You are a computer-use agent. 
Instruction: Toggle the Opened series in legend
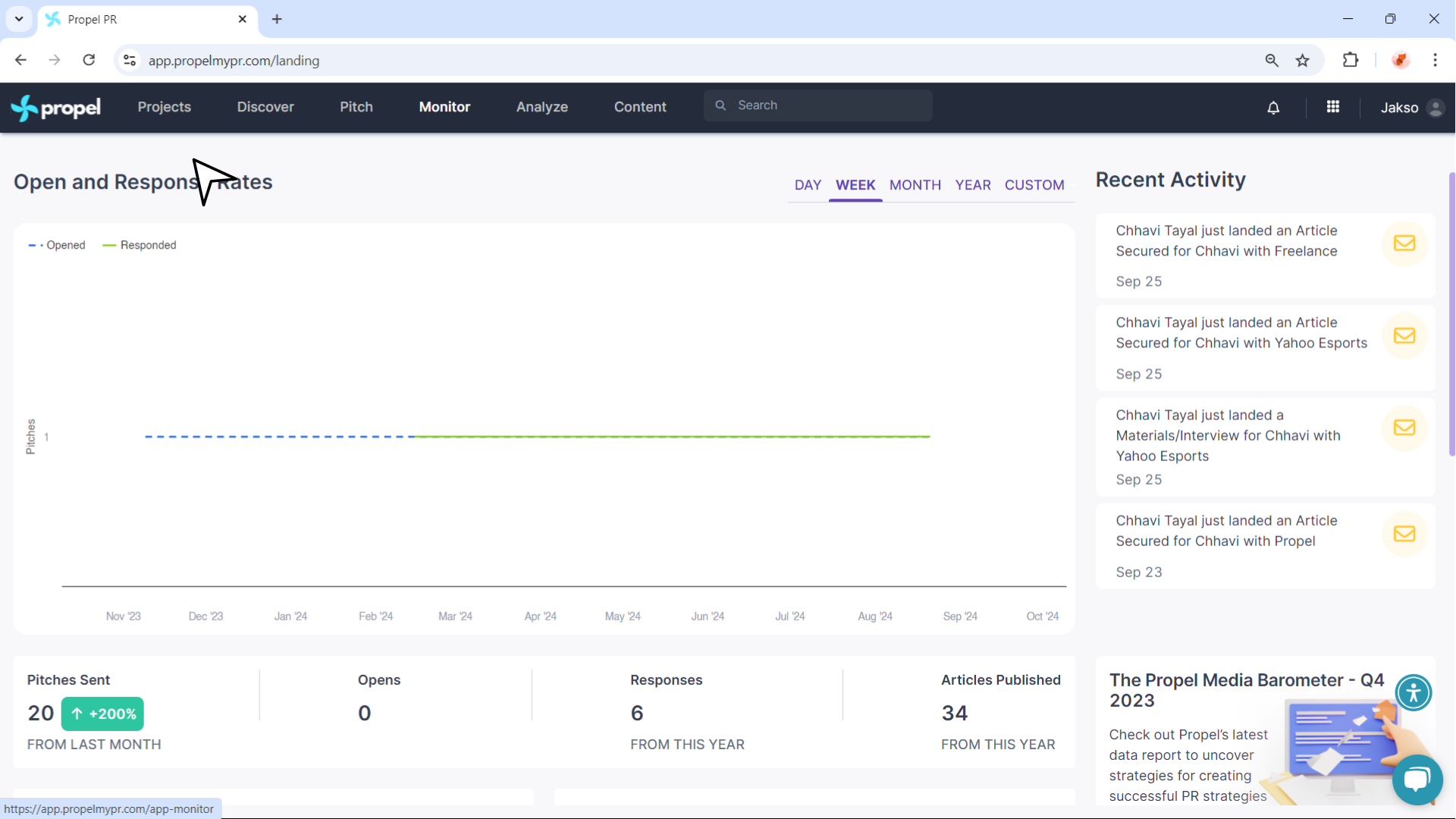57,245
